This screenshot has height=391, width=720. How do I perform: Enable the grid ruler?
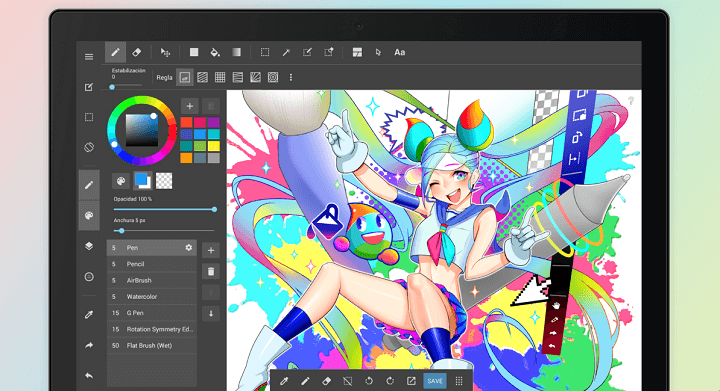point(220,78)
